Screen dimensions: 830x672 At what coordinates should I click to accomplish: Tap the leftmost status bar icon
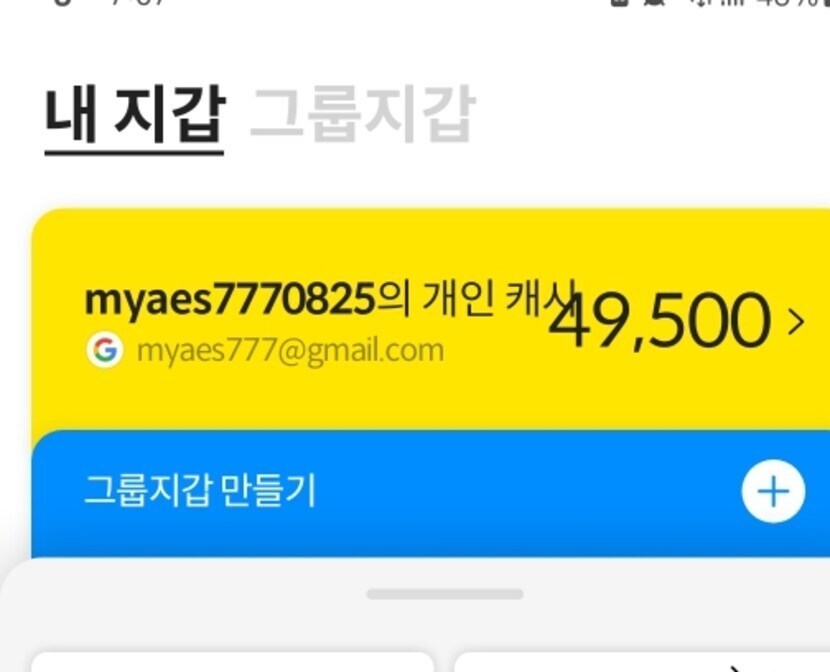tap(62, 2)
